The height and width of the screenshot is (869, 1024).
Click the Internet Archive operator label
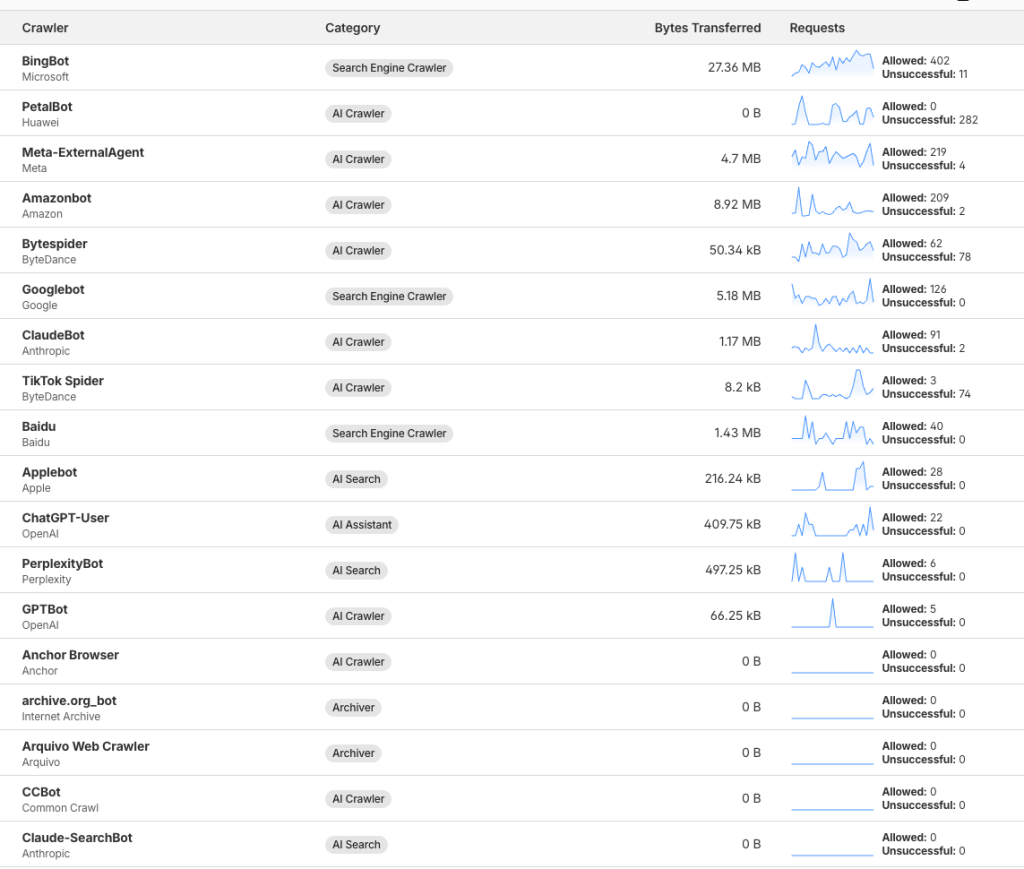[x=61, y=717]
